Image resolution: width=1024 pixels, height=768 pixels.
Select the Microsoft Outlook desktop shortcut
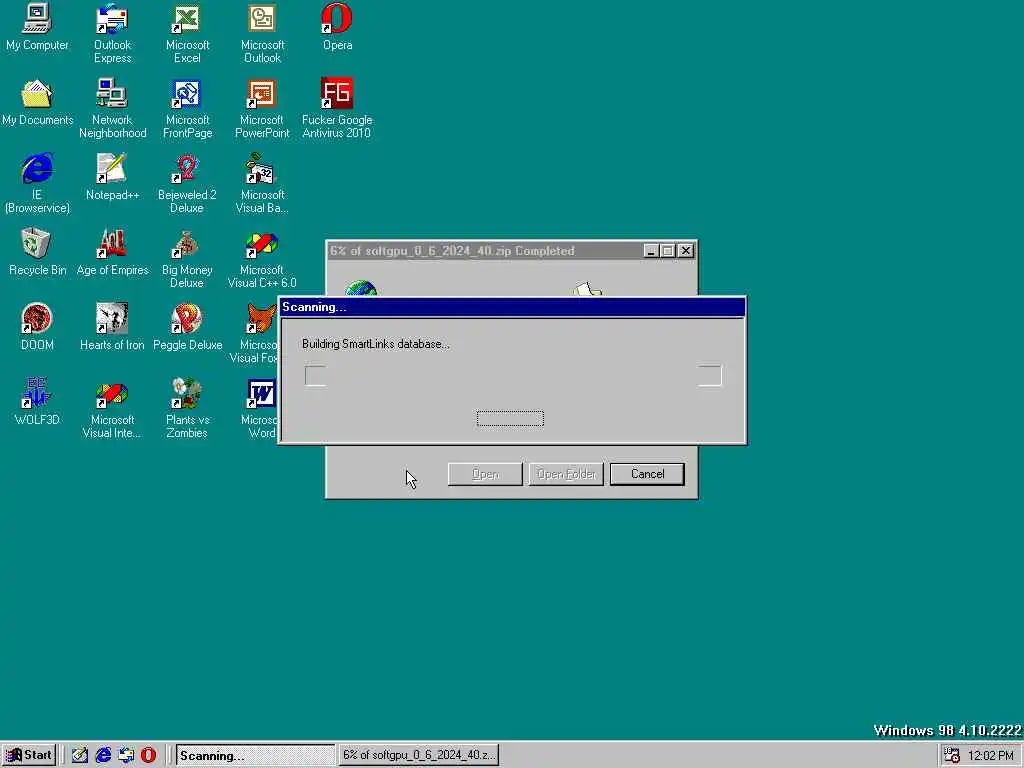click(x=262, y=34)
